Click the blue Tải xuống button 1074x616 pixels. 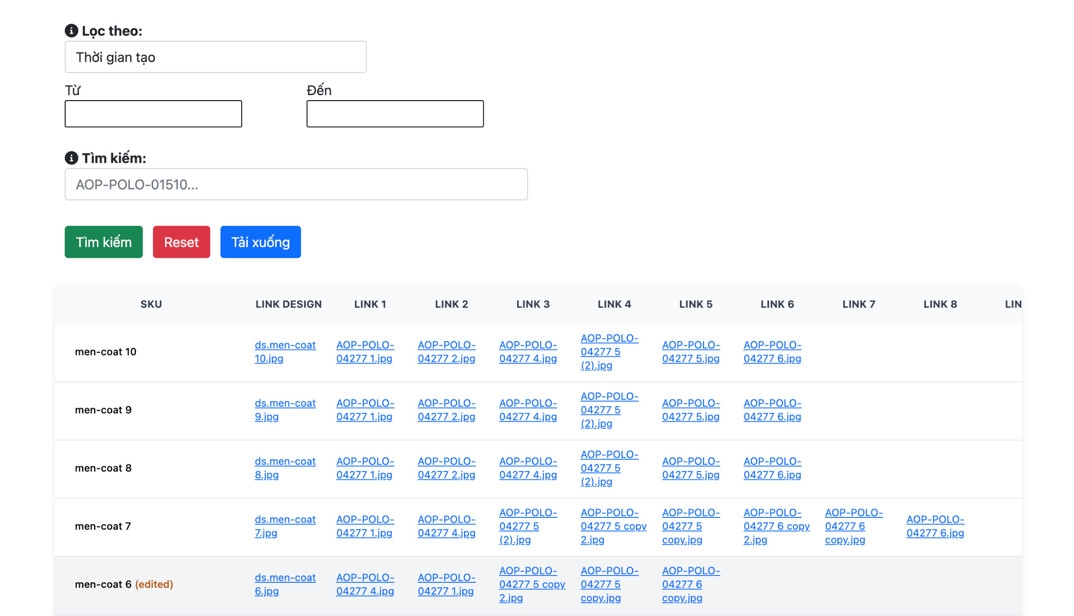tap(260, 242)
